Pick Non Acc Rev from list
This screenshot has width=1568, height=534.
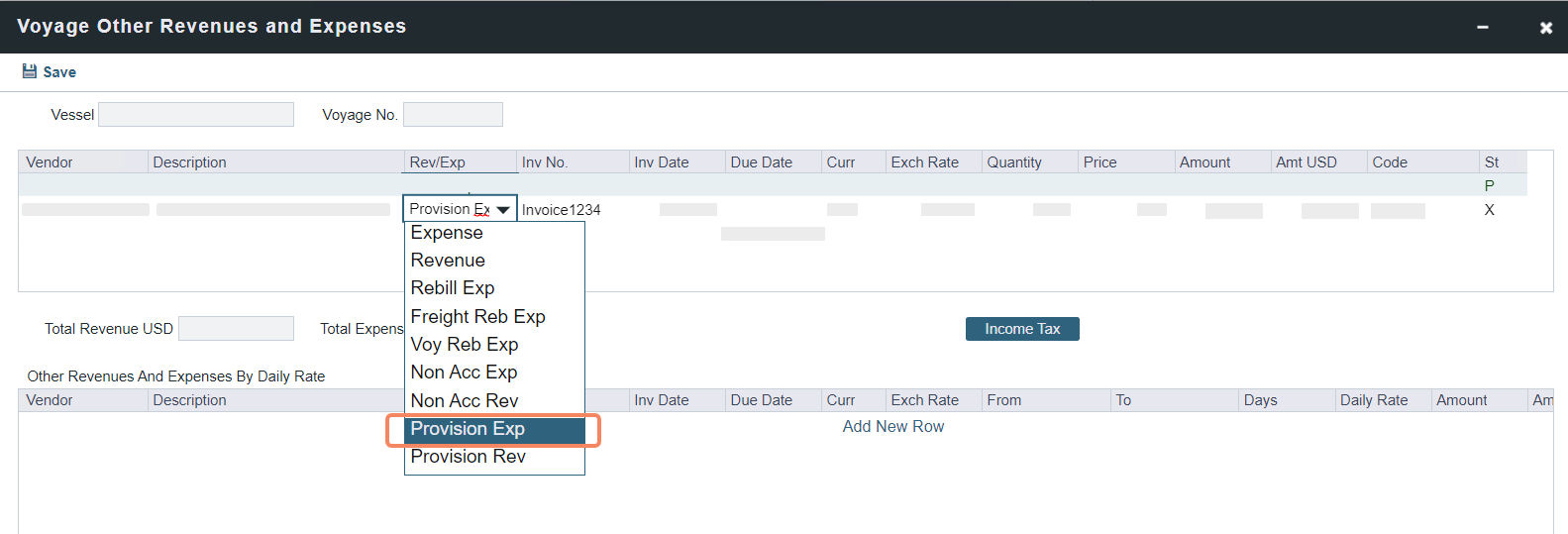coord(465,401)
